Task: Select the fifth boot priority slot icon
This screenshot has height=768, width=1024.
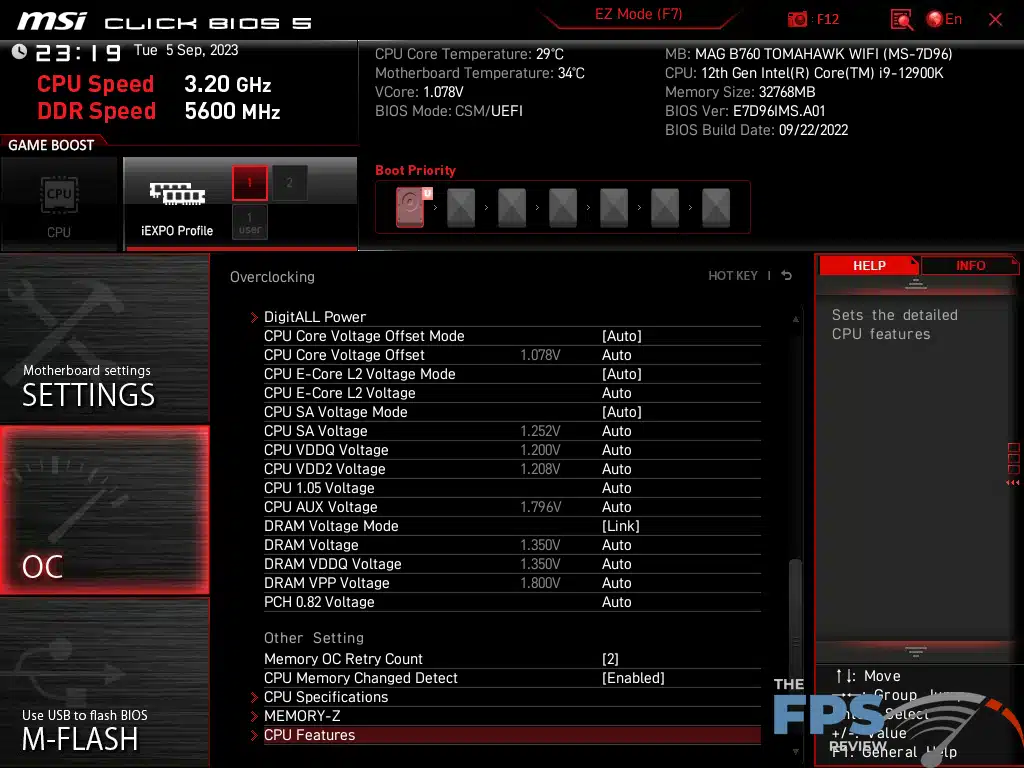Action: click(x=614, y=208)
